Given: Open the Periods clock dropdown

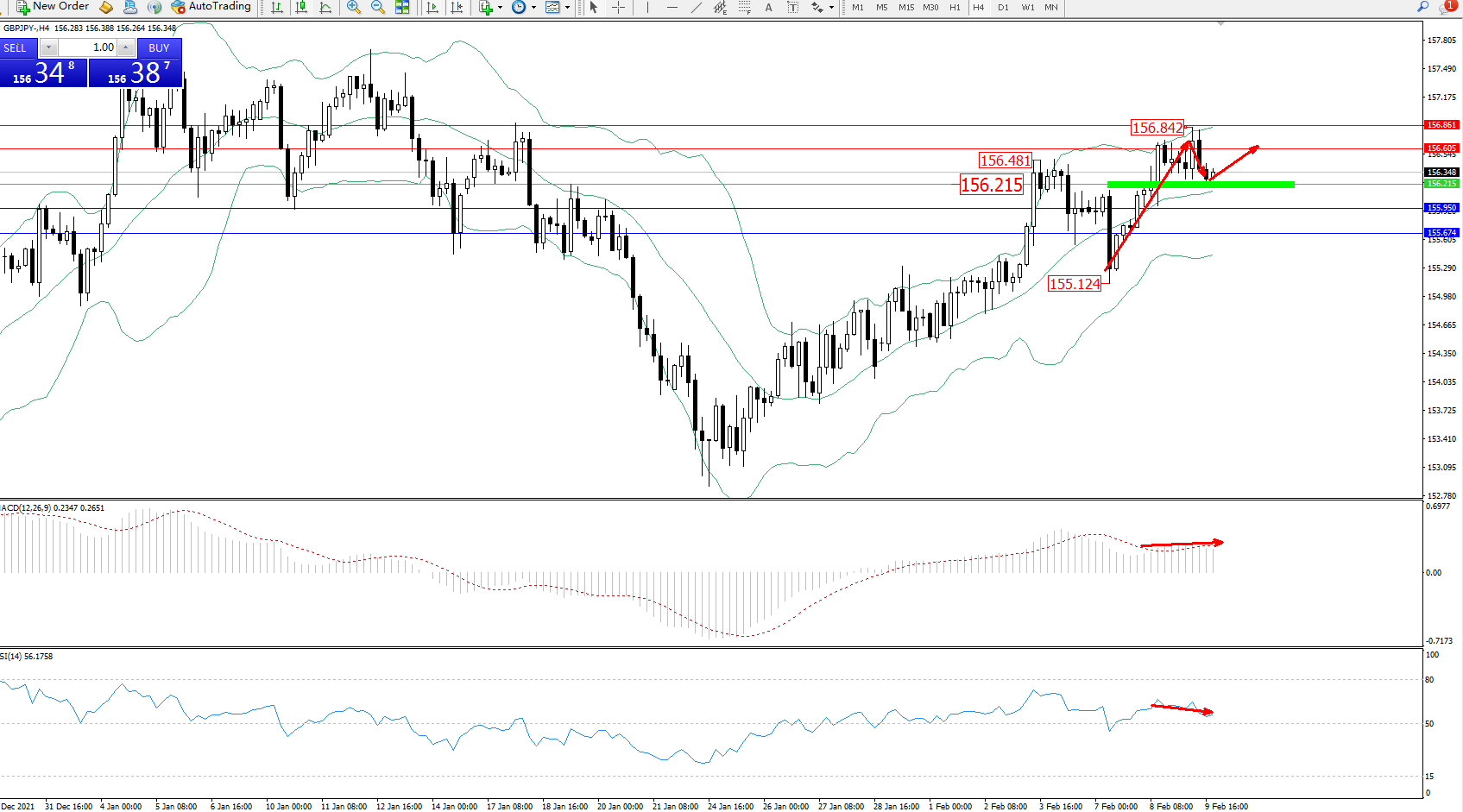Looking at the screenshot, I should click(519, 7).
